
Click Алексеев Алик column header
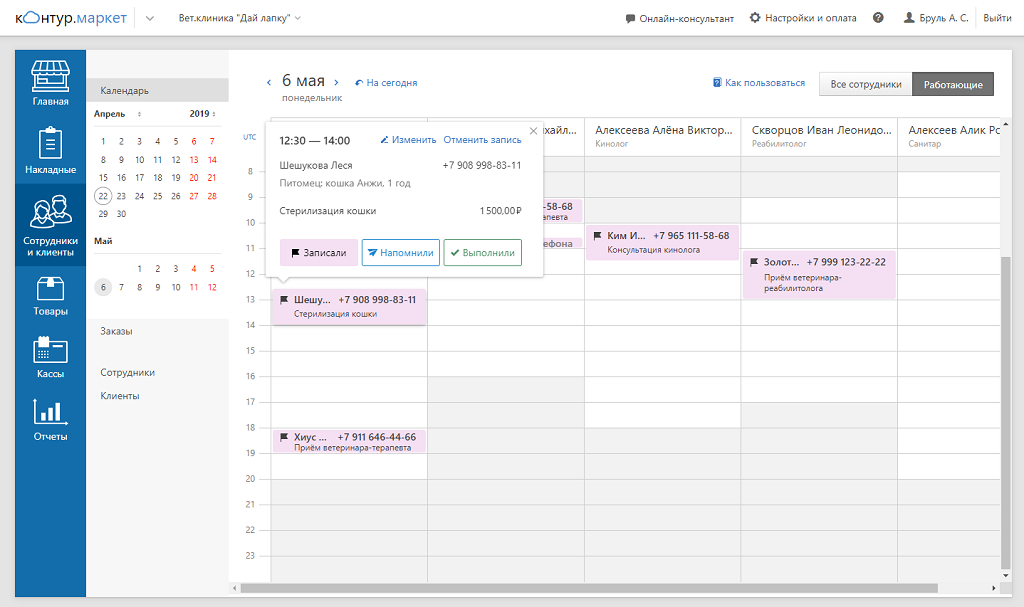coord(950,136)
